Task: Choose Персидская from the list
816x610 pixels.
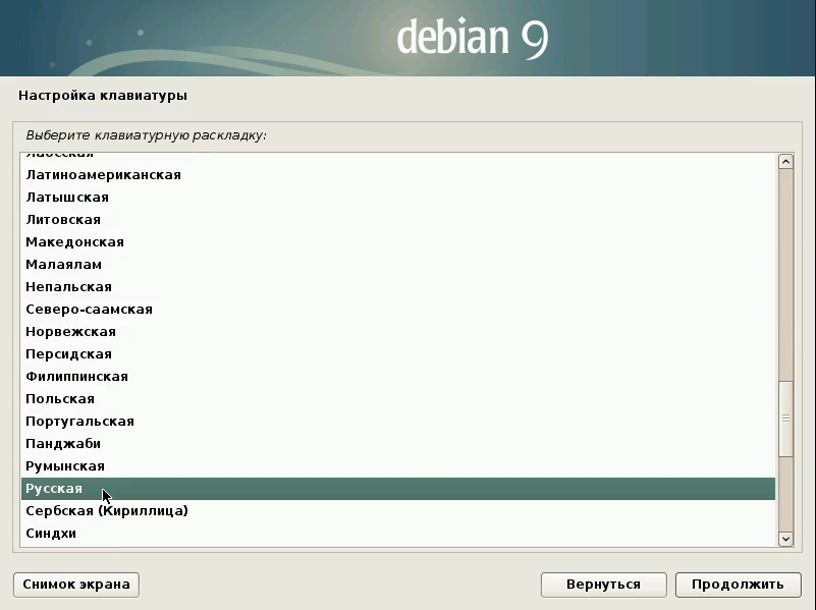Action: (x=69, y=354)
